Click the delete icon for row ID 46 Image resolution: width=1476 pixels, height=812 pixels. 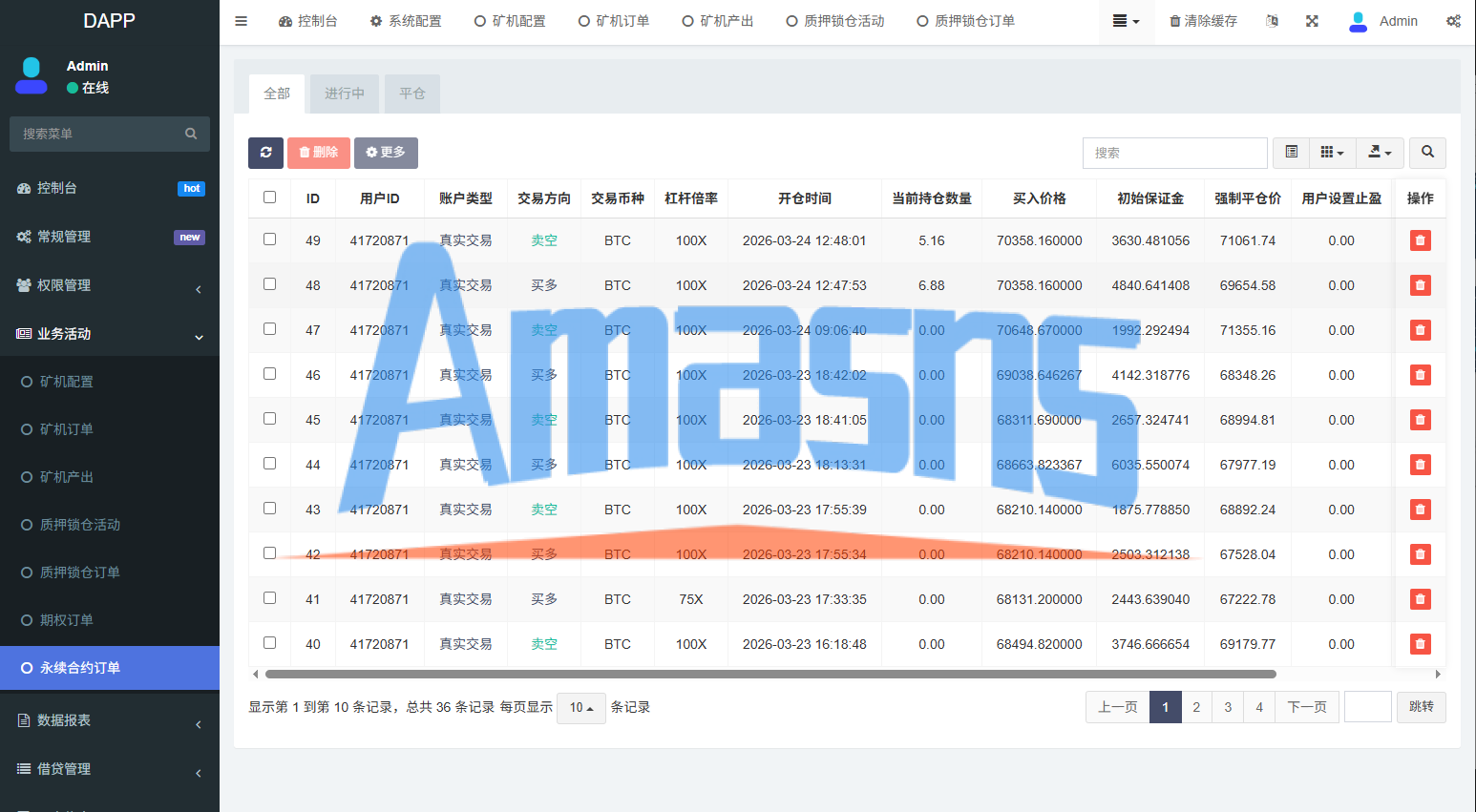[x=1420, y=375]
